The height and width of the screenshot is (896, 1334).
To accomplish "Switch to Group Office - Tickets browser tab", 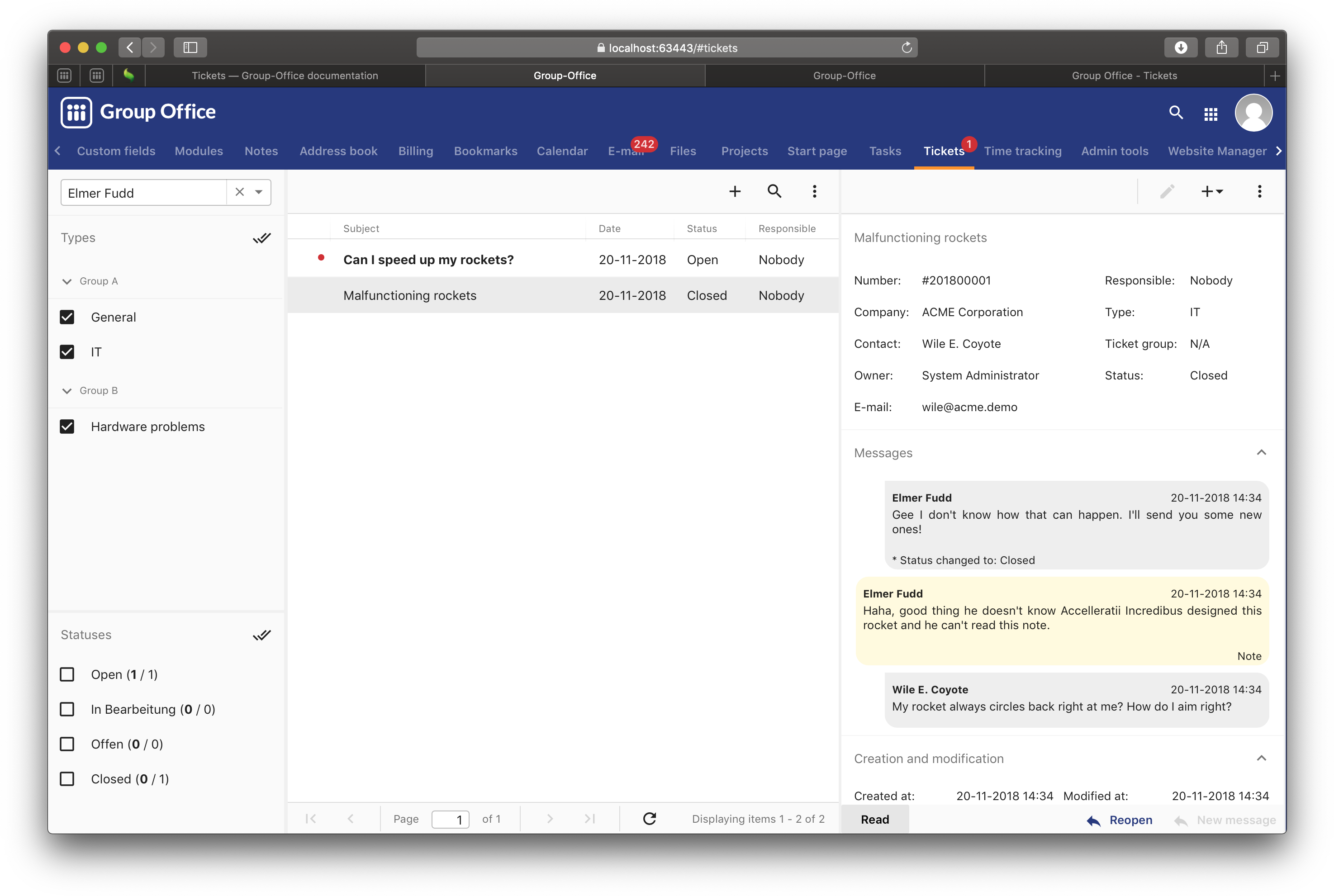I will pos(1124,76).
